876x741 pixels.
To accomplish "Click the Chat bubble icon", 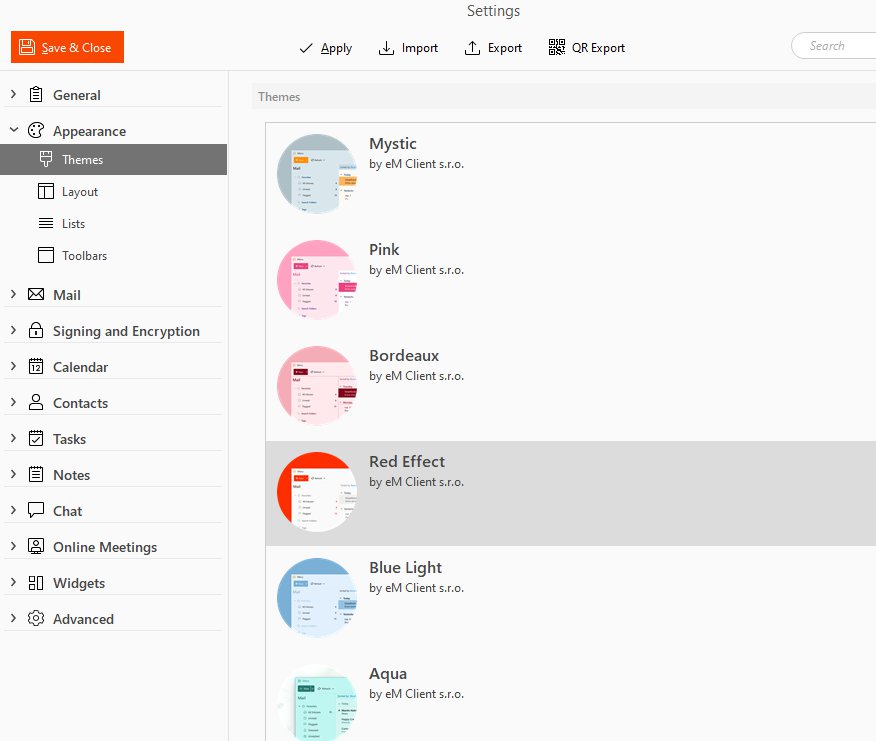I will pos(36,511).
